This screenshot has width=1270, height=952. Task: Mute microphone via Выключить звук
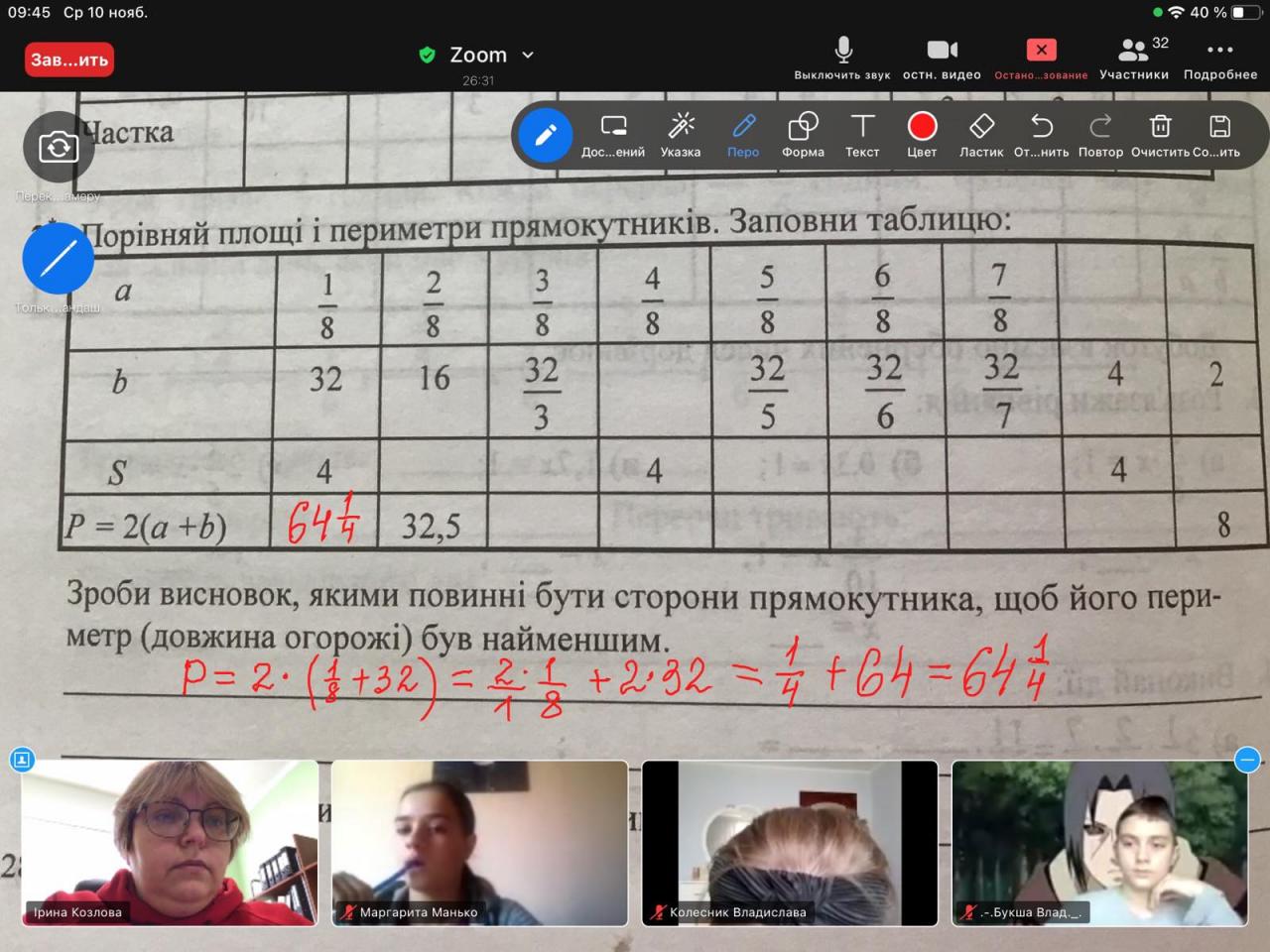842,58
